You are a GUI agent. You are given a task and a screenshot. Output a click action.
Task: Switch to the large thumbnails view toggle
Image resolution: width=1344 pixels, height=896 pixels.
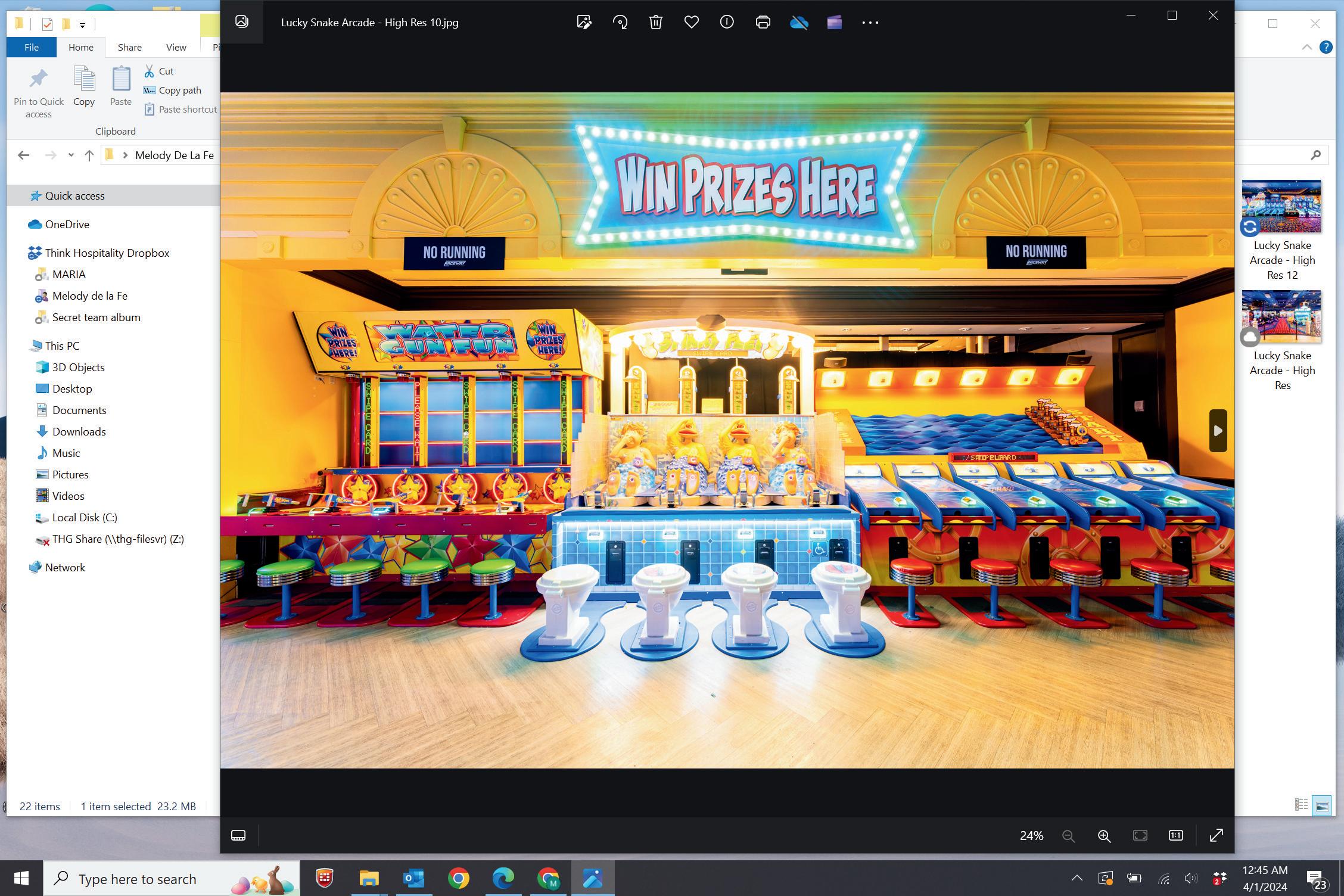click(x=1321, y=806)
